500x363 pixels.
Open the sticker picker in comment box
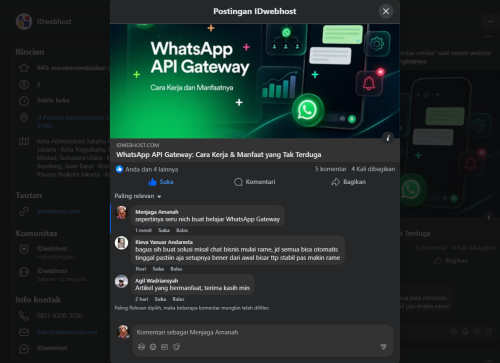click(176, 347)
